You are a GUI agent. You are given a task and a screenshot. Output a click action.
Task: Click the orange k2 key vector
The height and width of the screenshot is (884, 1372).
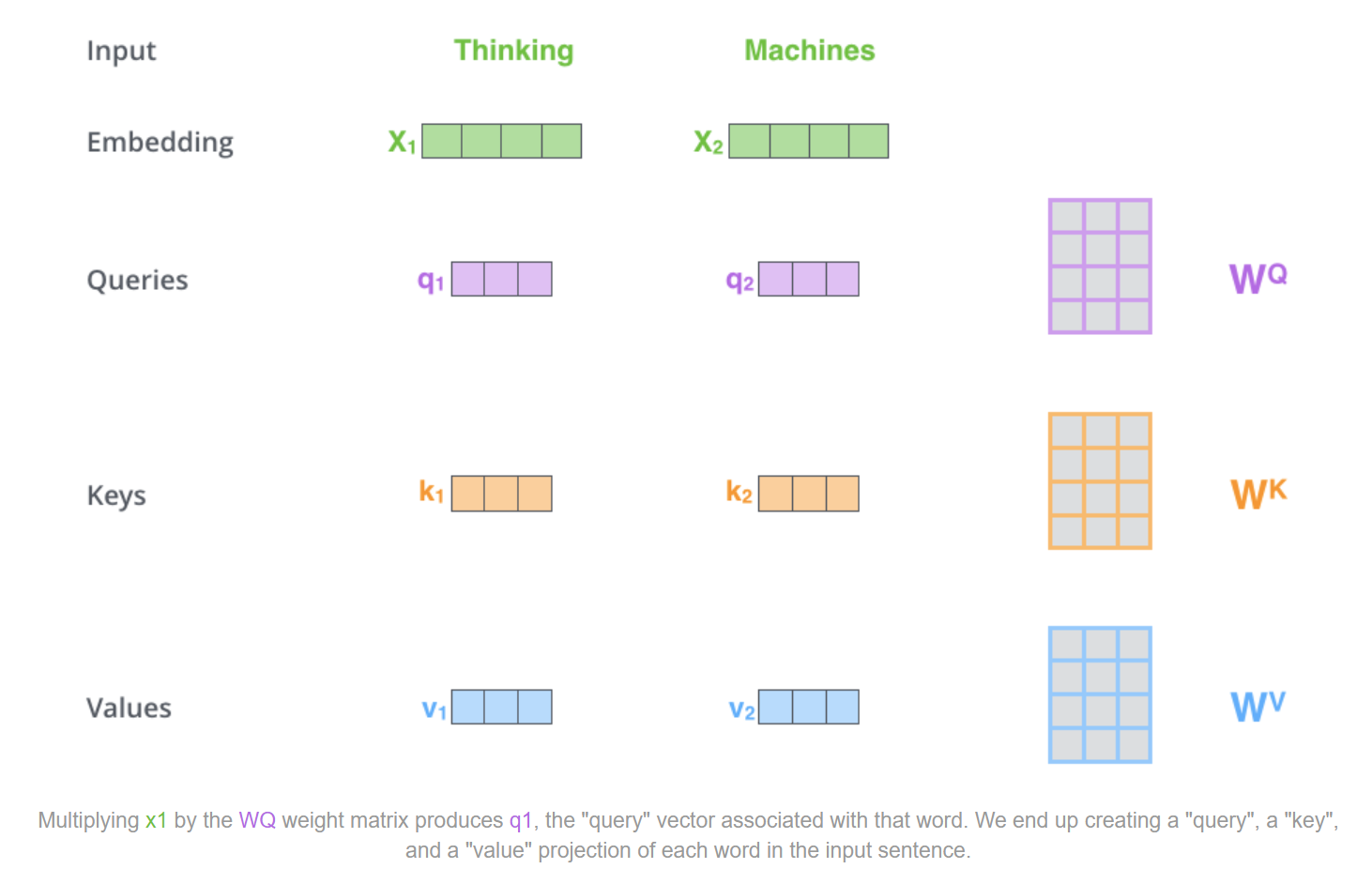point(809,494)
